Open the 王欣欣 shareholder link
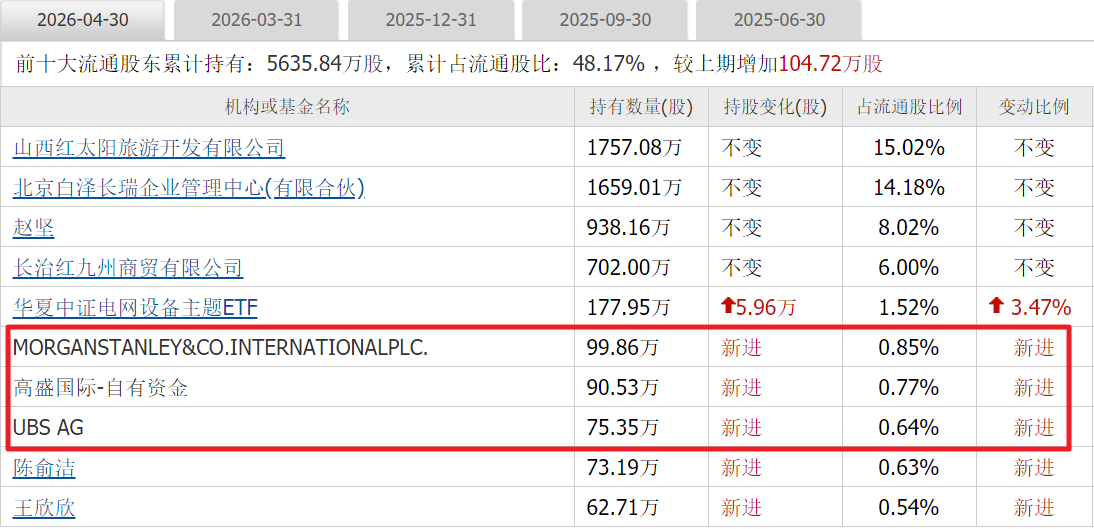Screen dimensions: 1094x529 coord(44,507)
